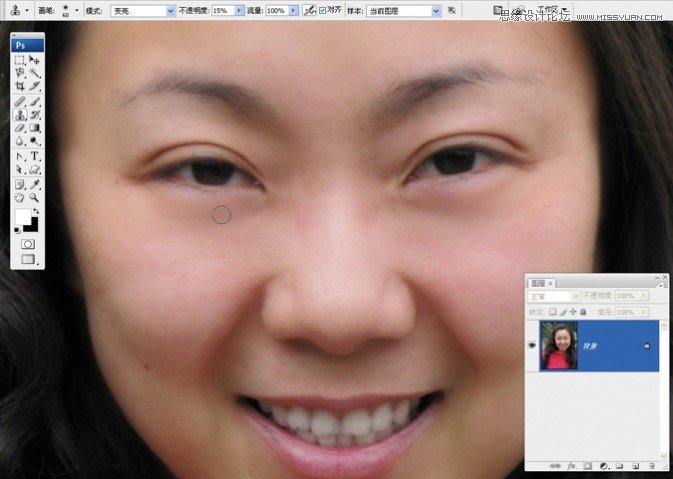Open the flow slider arrow
673x479 pixels.
point(294,11)
